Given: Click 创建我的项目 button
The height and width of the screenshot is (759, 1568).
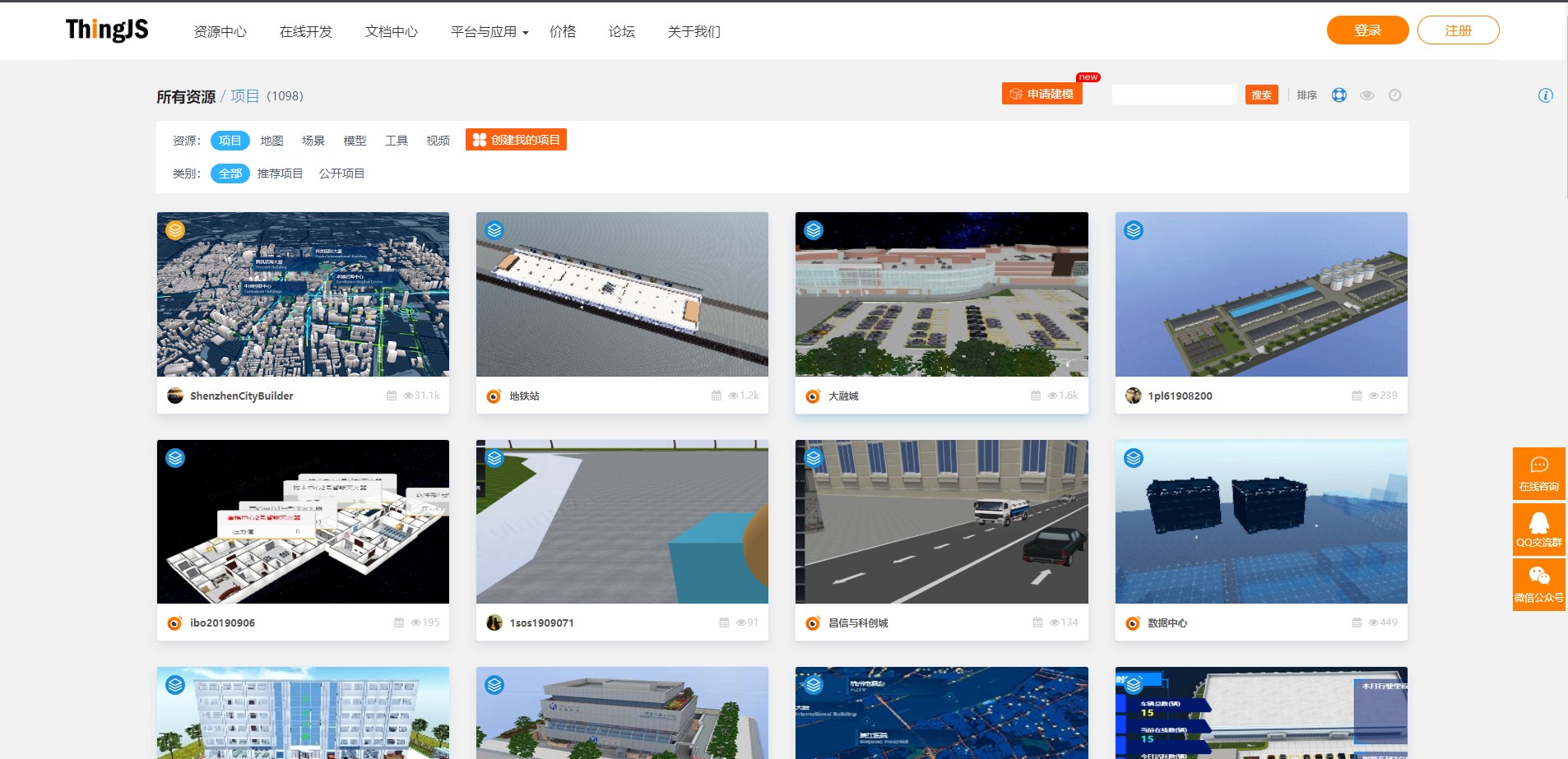Looking at the screenshot, I should click(x=516, y=140).
